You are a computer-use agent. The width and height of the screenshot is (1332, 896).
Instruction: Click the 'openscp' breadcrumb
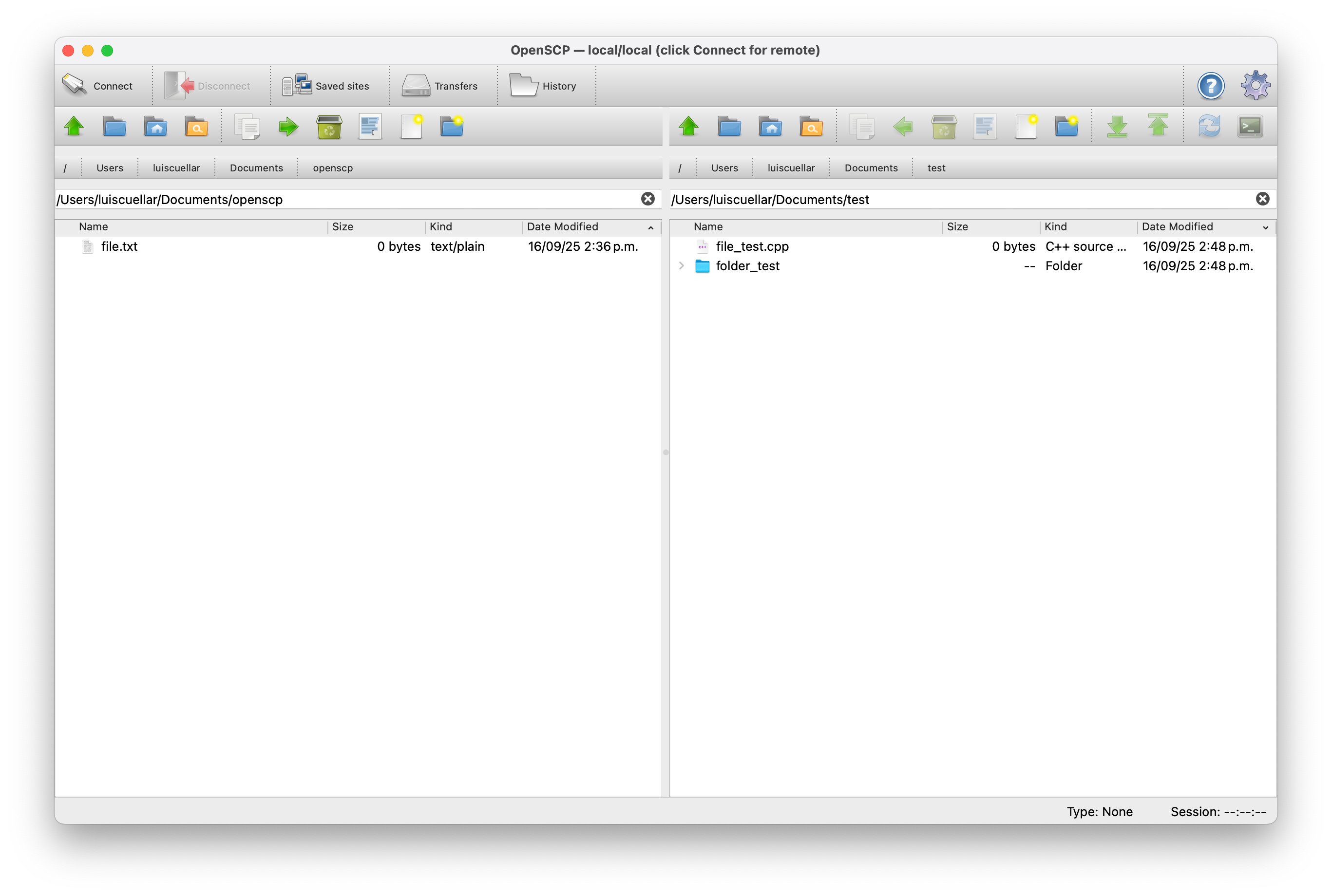[333, 168]
